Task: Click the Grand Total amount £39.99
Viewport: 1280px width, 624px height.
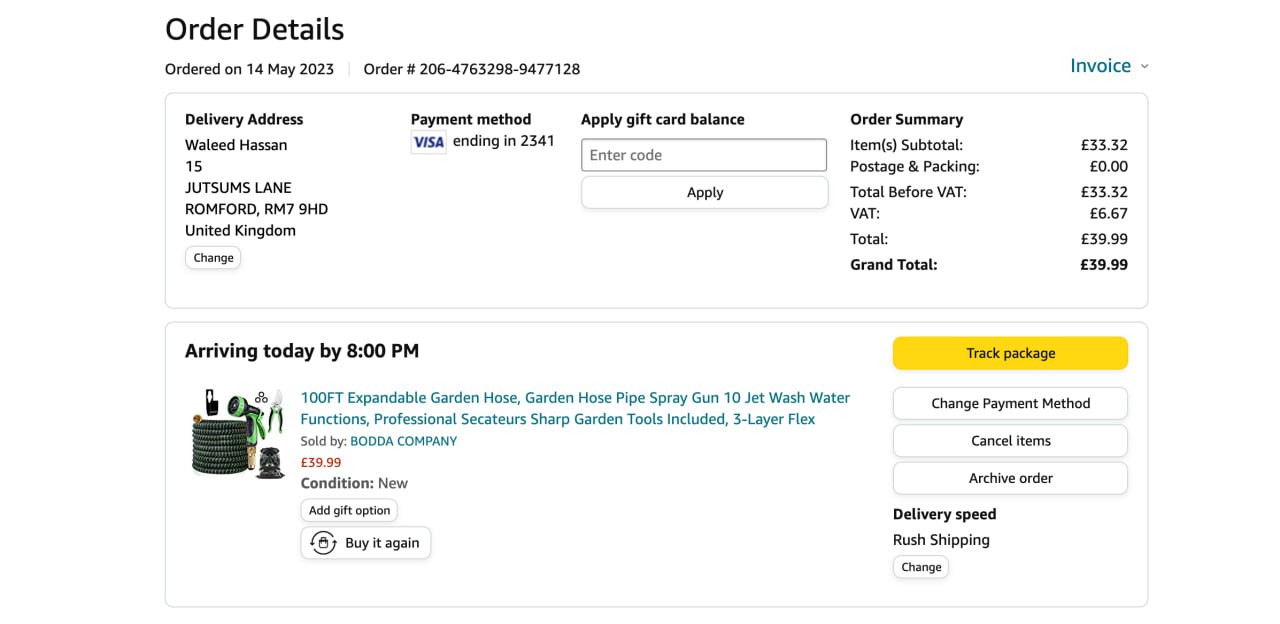Action: 1103,265
